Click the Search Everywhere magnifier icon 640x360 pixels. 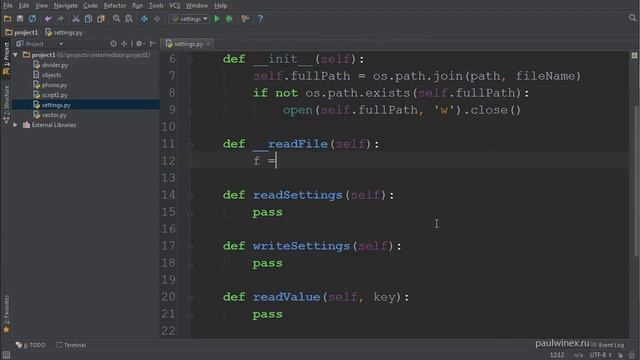(633, 18)
